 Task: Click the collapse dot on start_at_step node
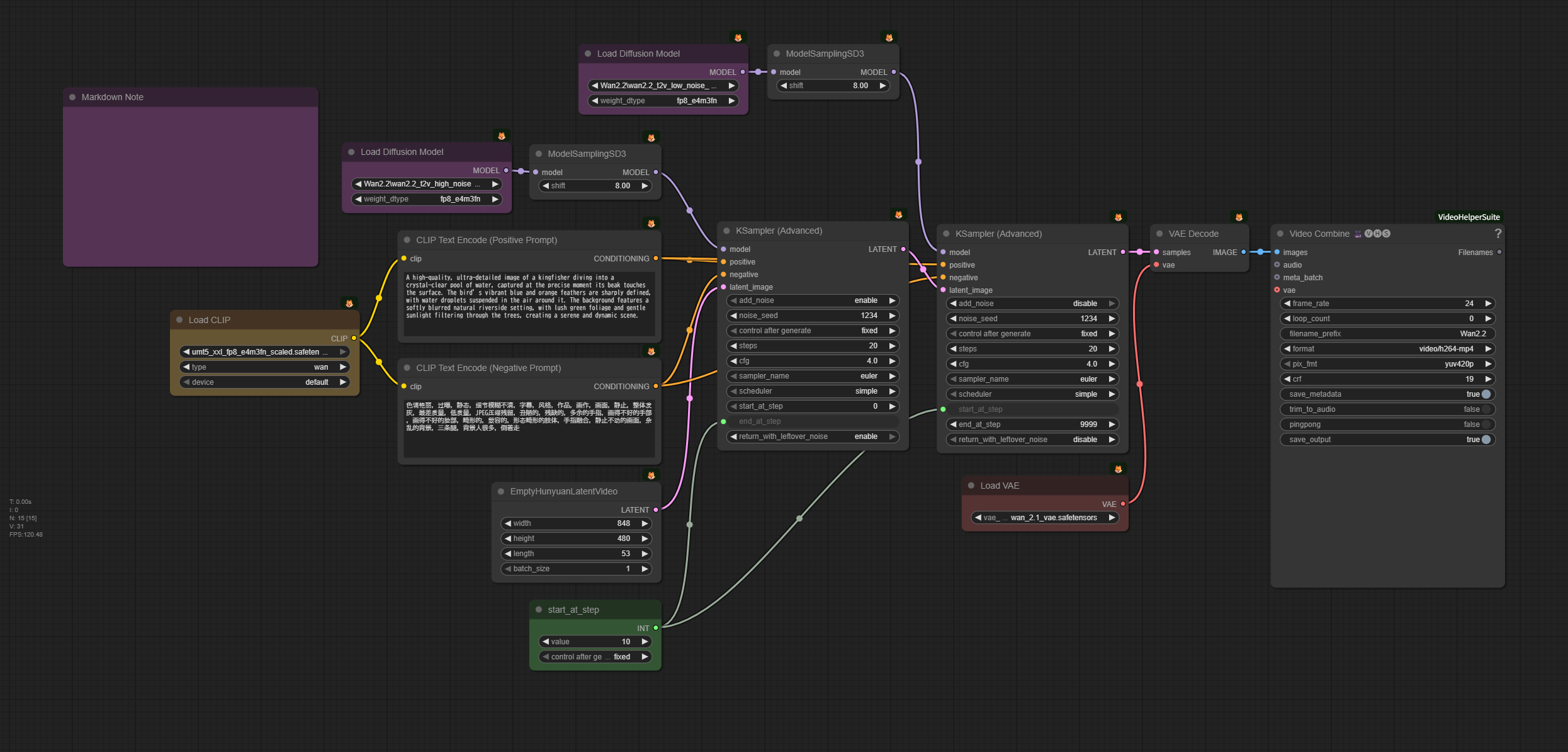point(539,610)
